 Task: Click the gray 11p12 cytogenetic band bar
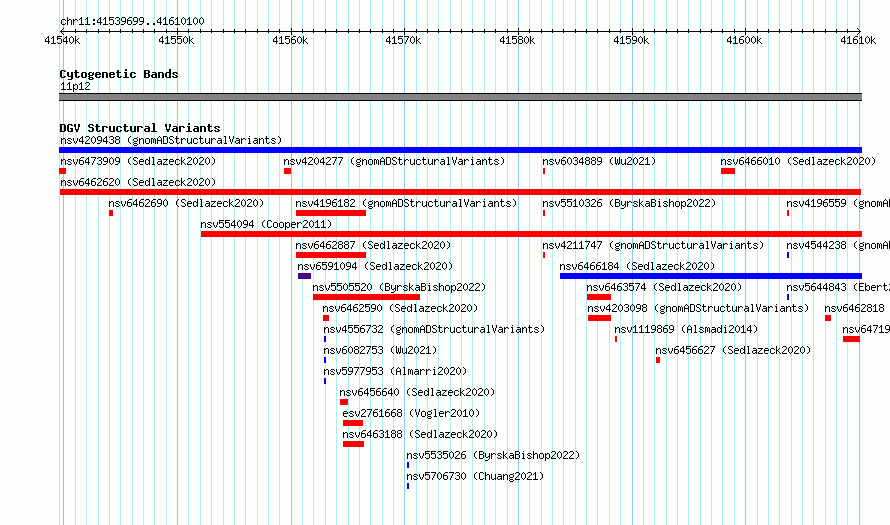tap(460, 97)
